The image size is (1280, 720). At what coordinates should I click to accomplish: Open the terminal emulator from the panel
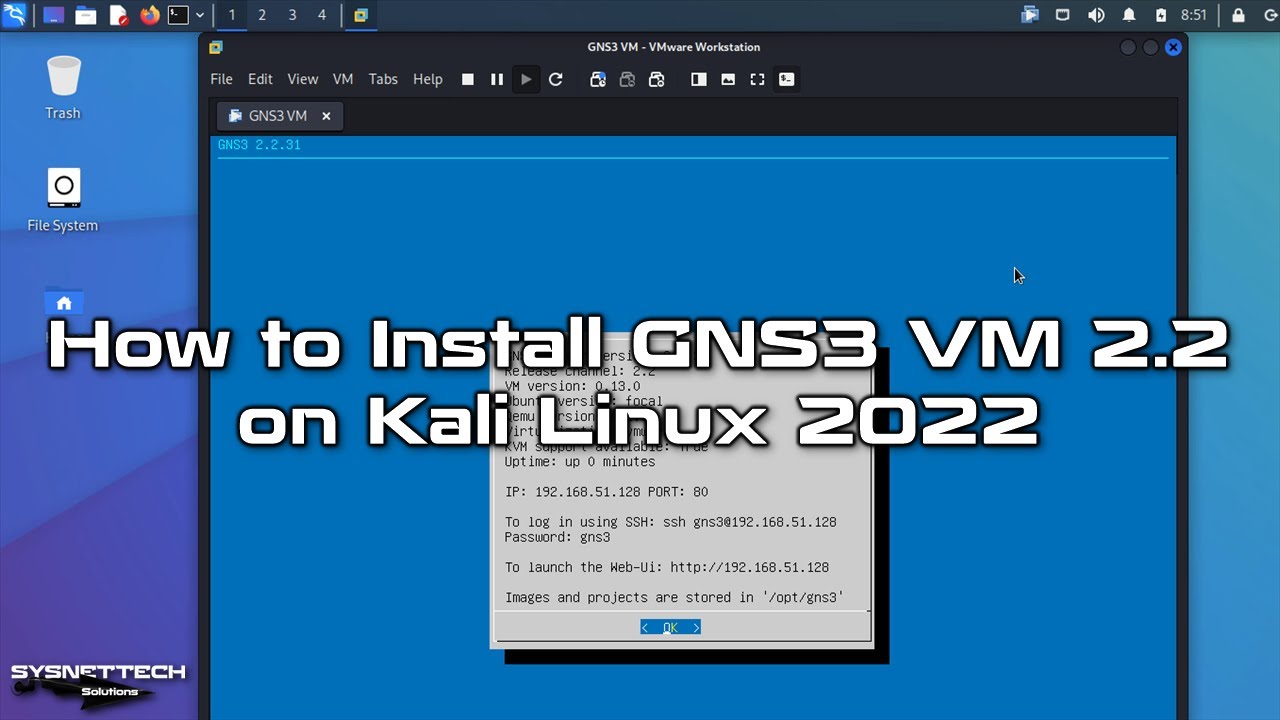(179, 15)
